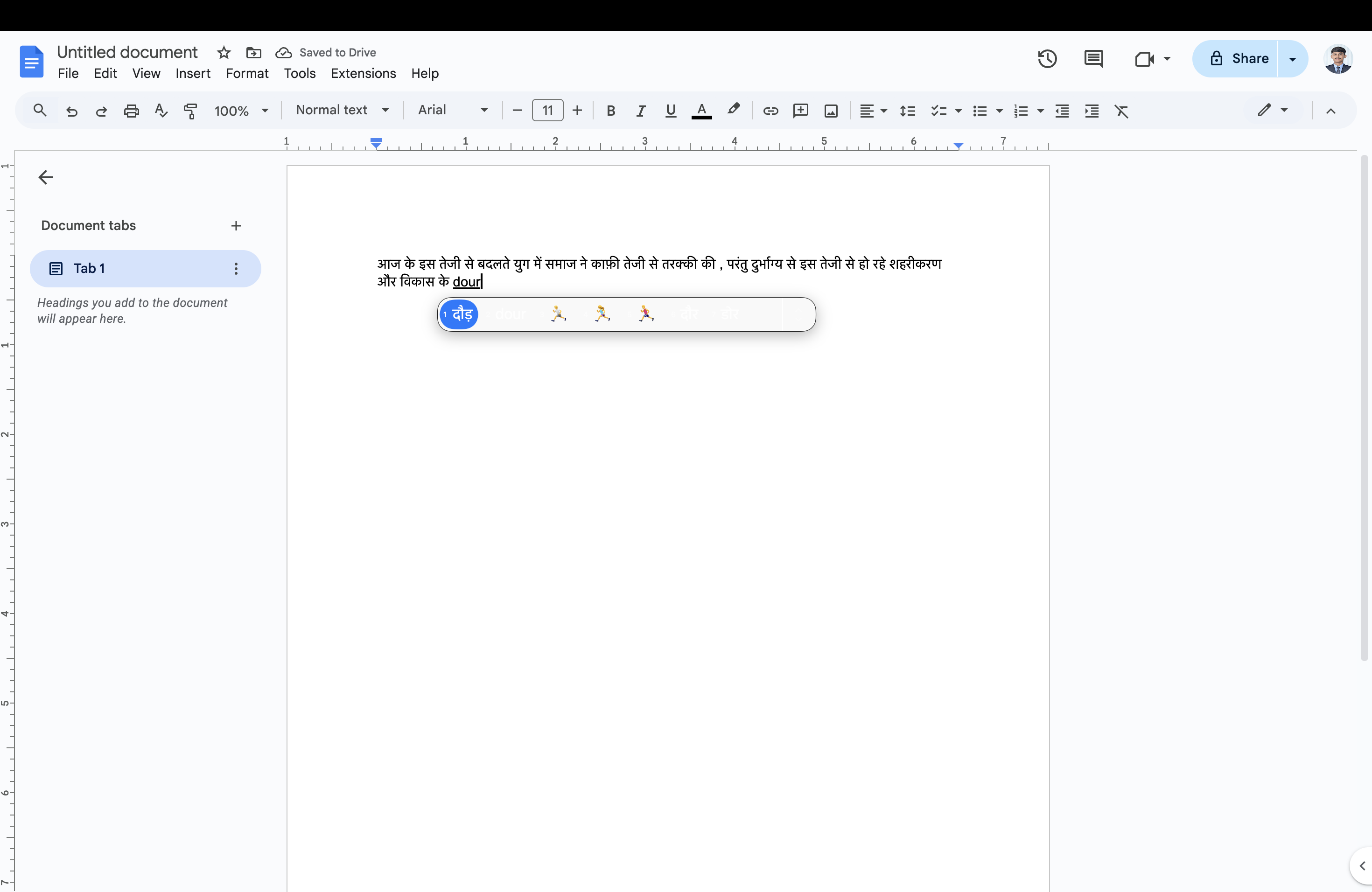Expand the 100% zoom dropdown
Viewport: 1372px width, 892px height.
[241, 111]
